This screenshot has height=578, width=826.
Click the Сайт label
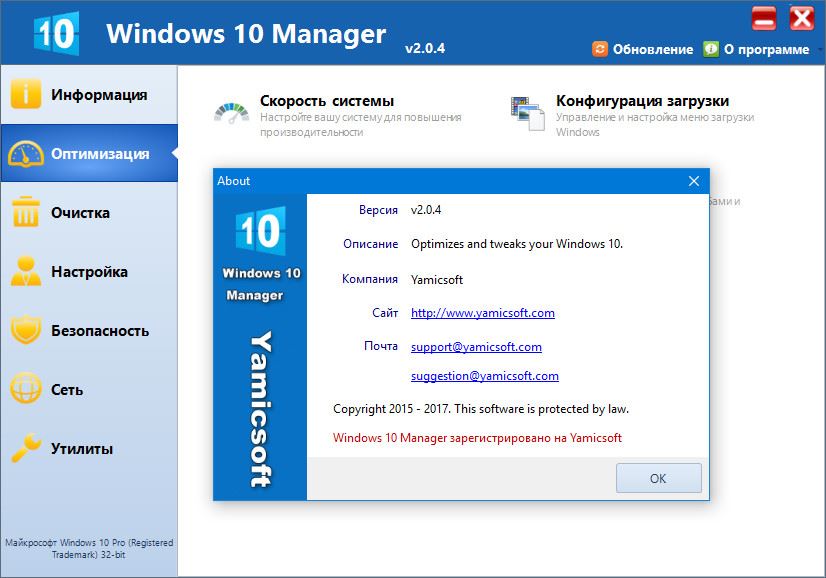click(385, 313)
